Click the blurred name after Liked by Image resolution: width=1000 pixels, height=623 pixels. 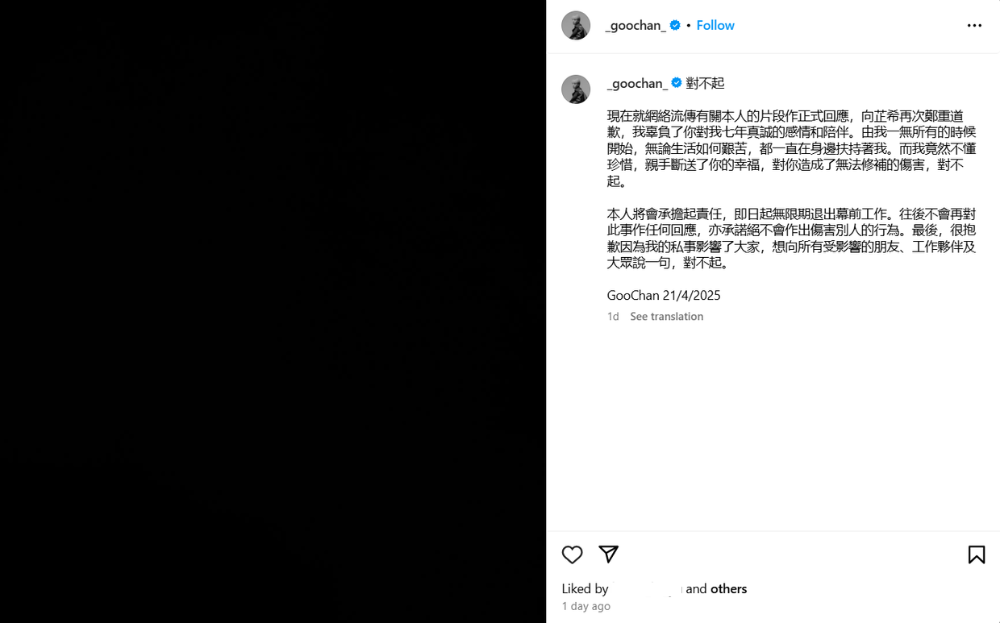647,589
